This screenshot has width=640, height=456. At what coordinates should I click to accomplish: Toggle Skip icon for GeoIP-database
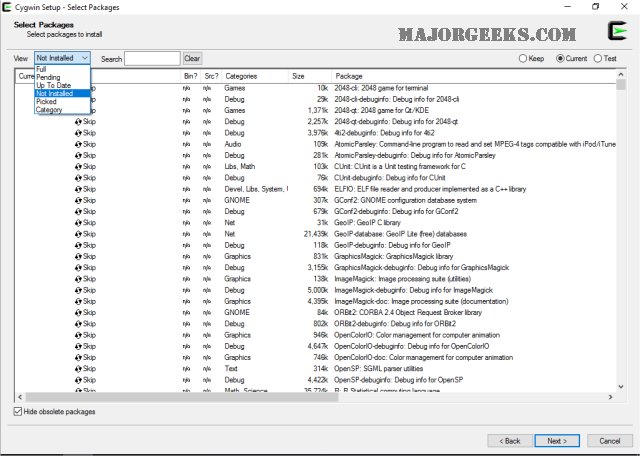pos(78,234)
